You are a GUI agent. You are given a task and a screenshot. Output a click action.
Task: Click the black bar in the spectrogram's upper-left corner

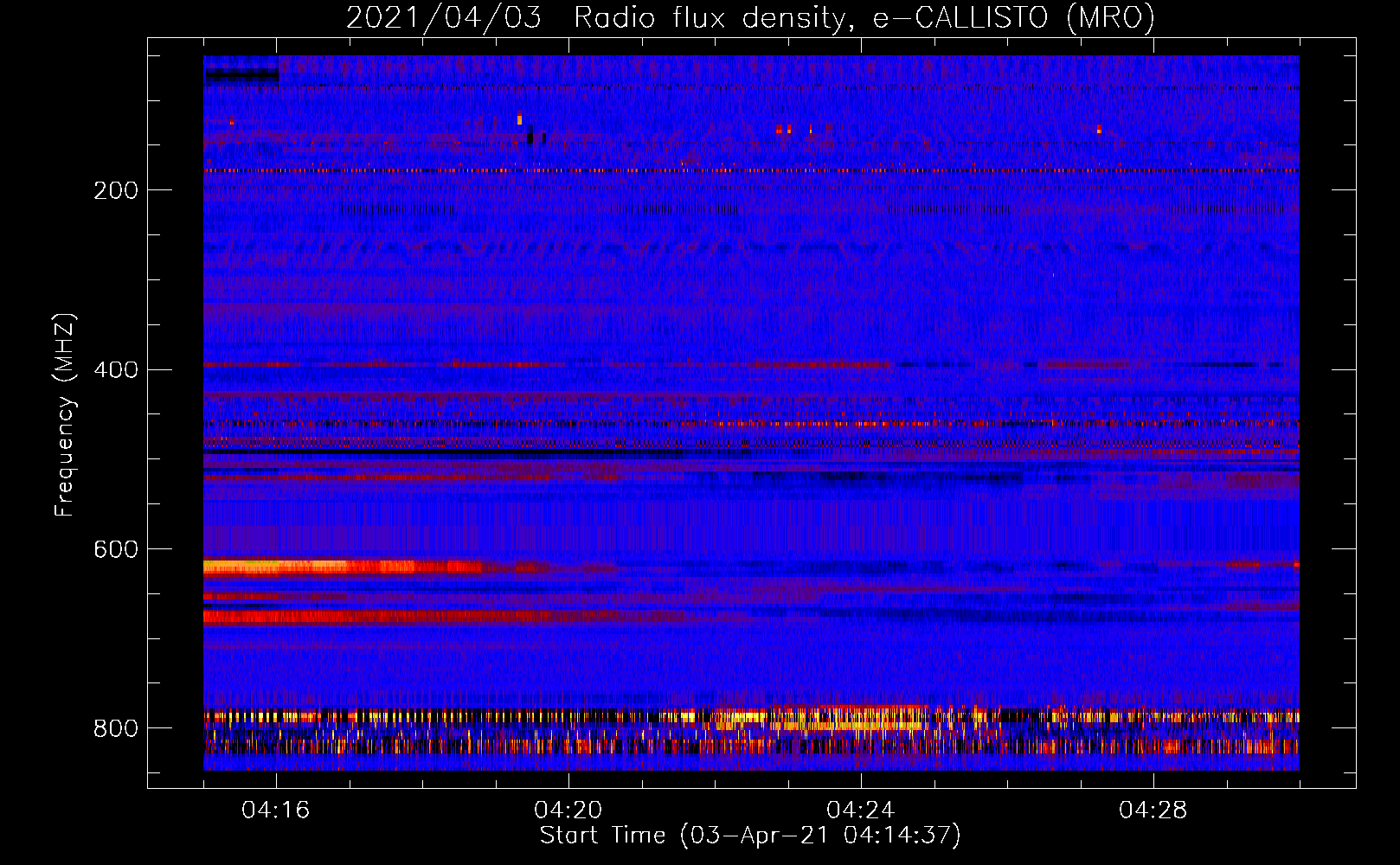(241, 74)
